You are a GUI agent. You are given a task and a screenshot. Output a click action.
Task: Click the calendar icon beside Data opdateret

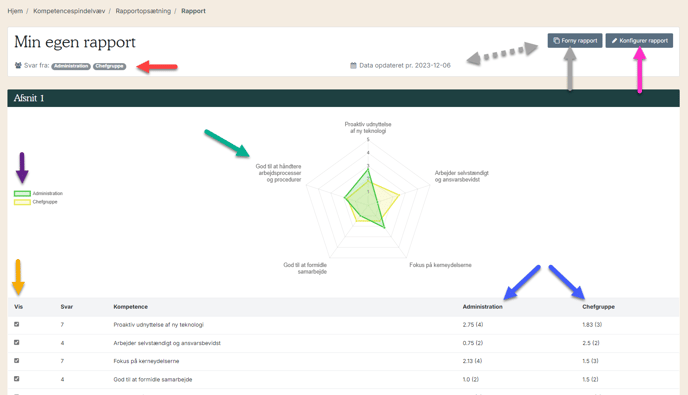coord(353,65)
